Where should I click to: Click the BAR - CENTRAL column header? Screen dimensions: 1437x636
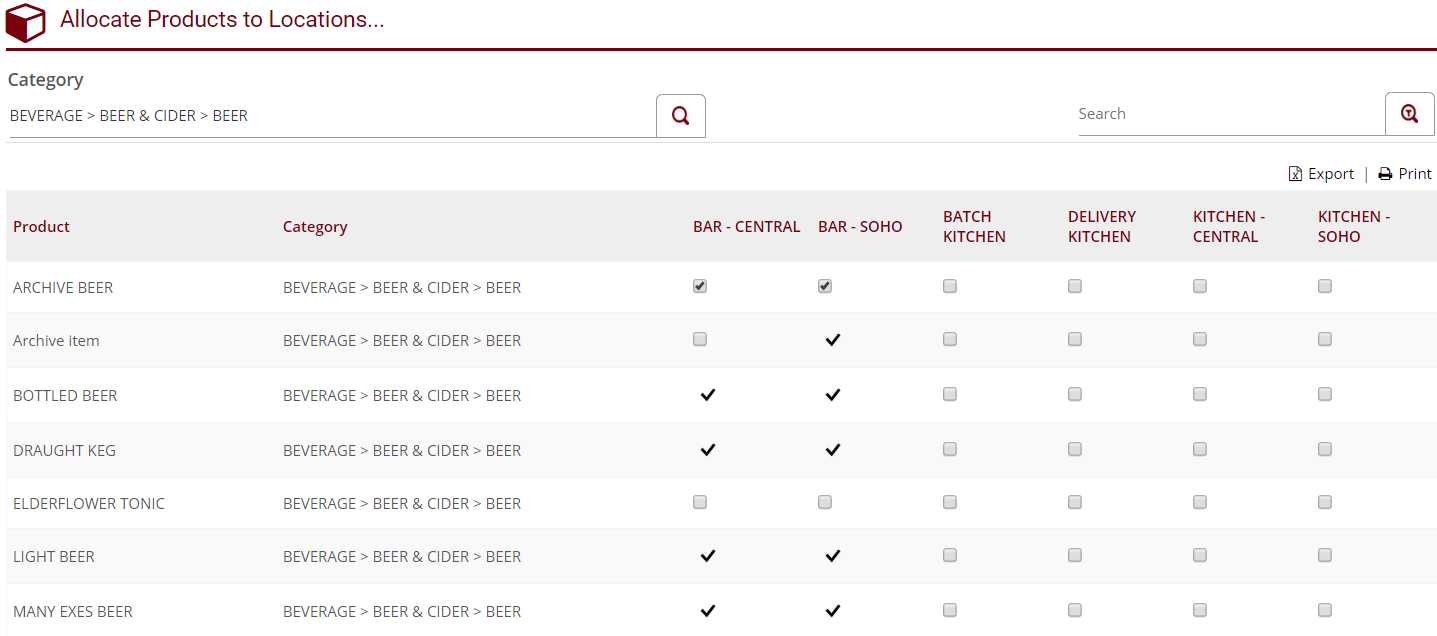[x=746, y=227]
